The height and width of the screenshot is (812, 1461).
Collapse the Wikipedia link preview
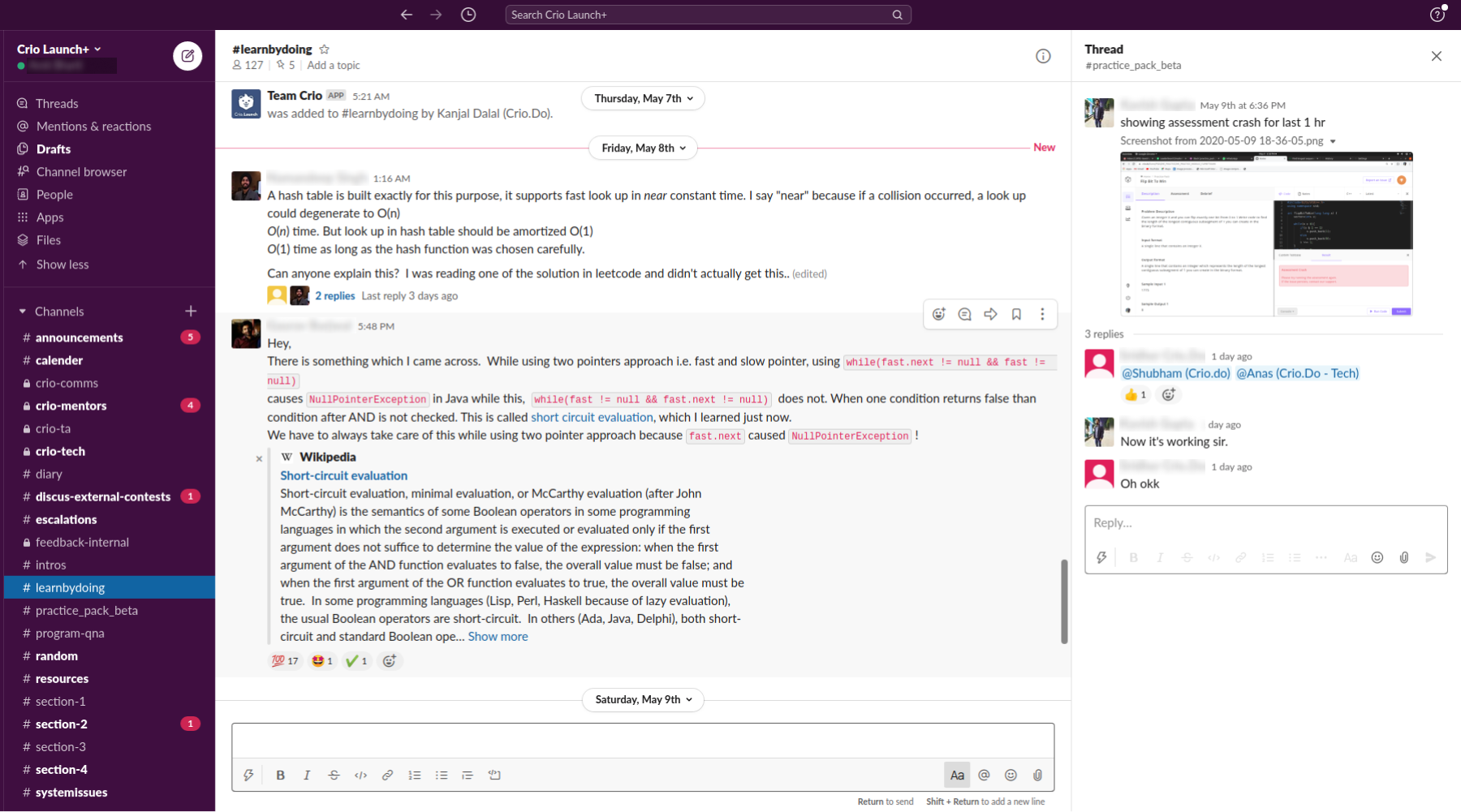[x=259, y=458]
